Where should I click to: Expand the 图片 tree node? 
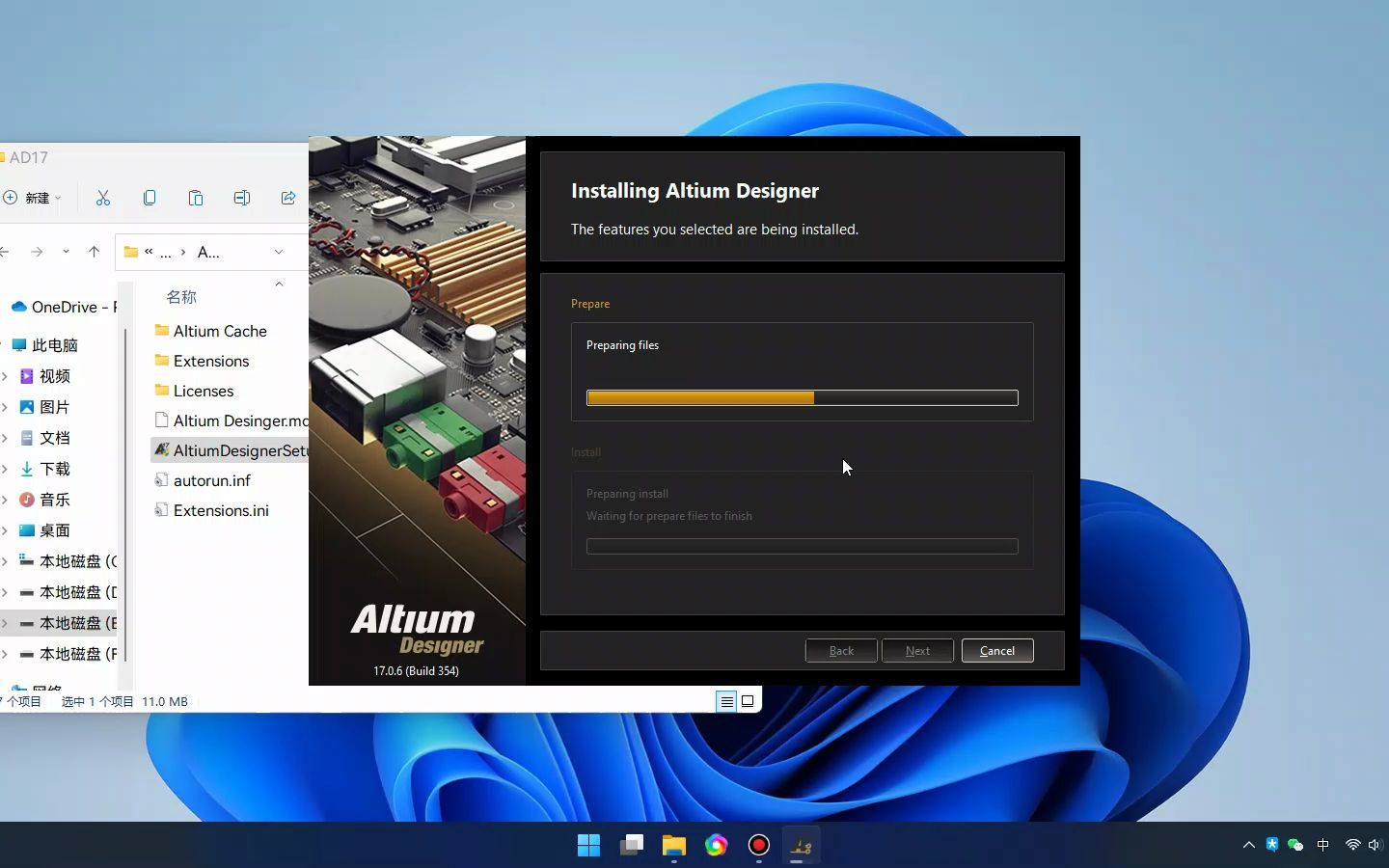(x=5, y=407)
